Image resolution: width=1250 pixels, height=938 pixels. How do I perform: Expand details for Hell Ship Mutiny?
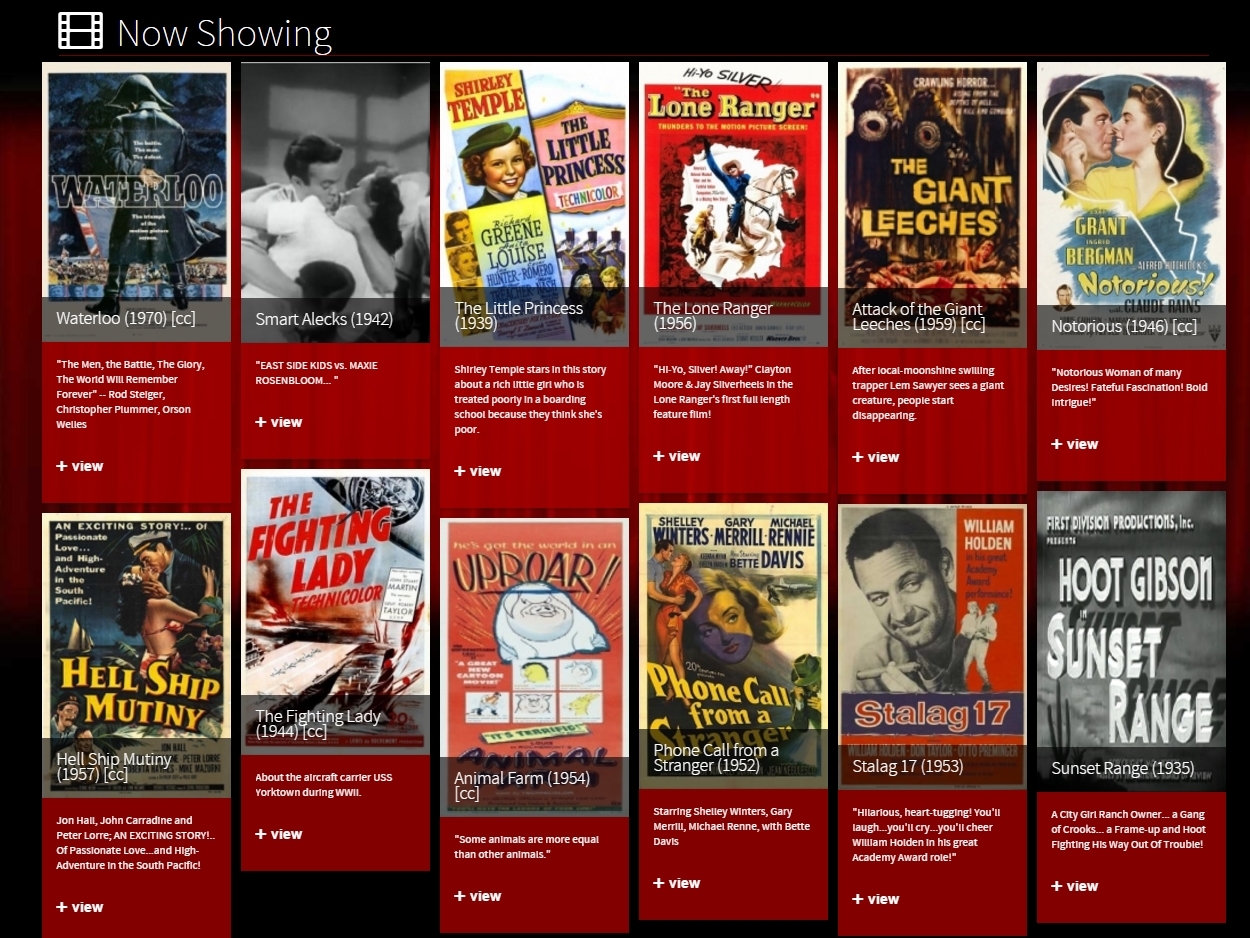(79, 906)
